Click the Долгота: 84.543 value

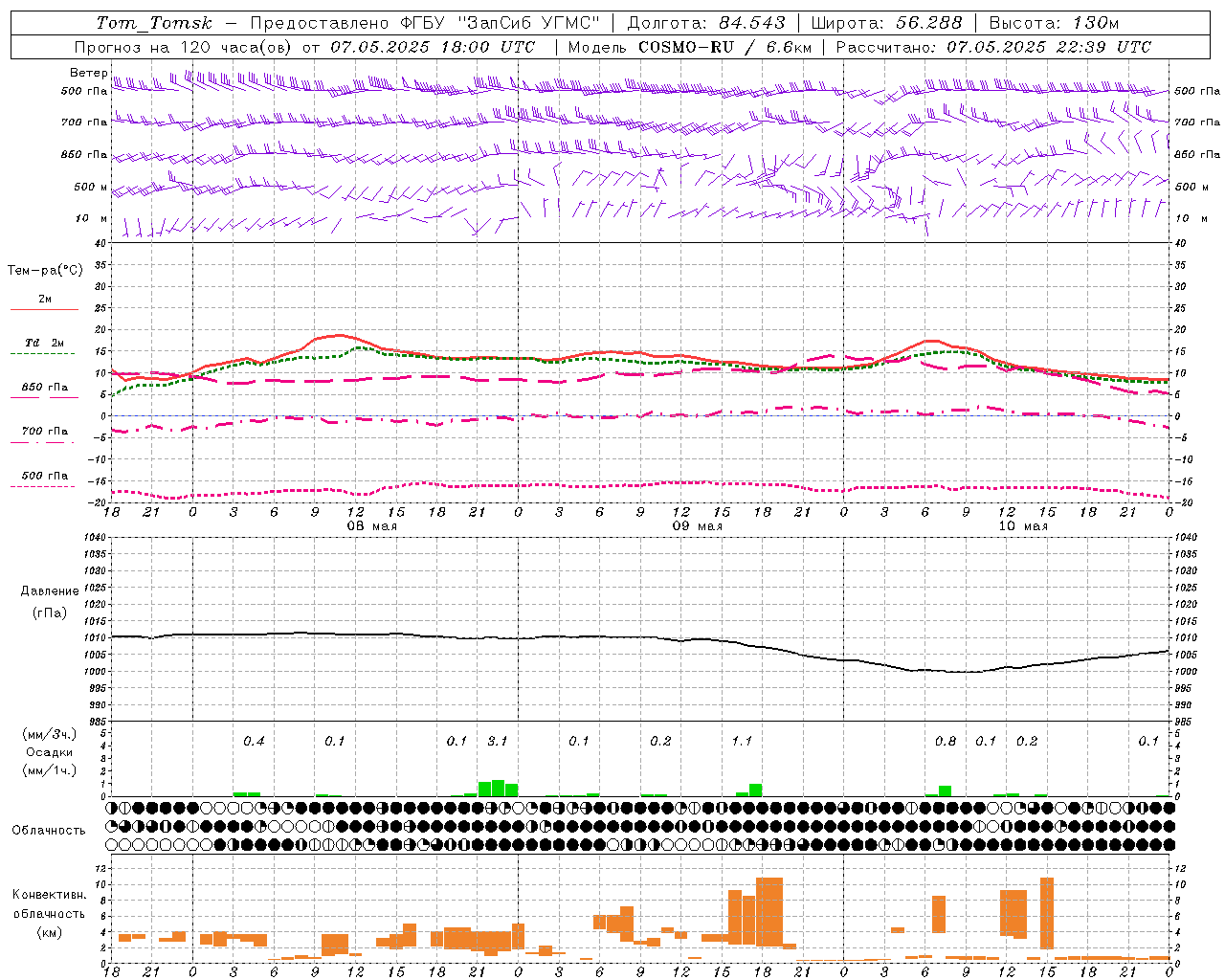click(x=706, y=23)
